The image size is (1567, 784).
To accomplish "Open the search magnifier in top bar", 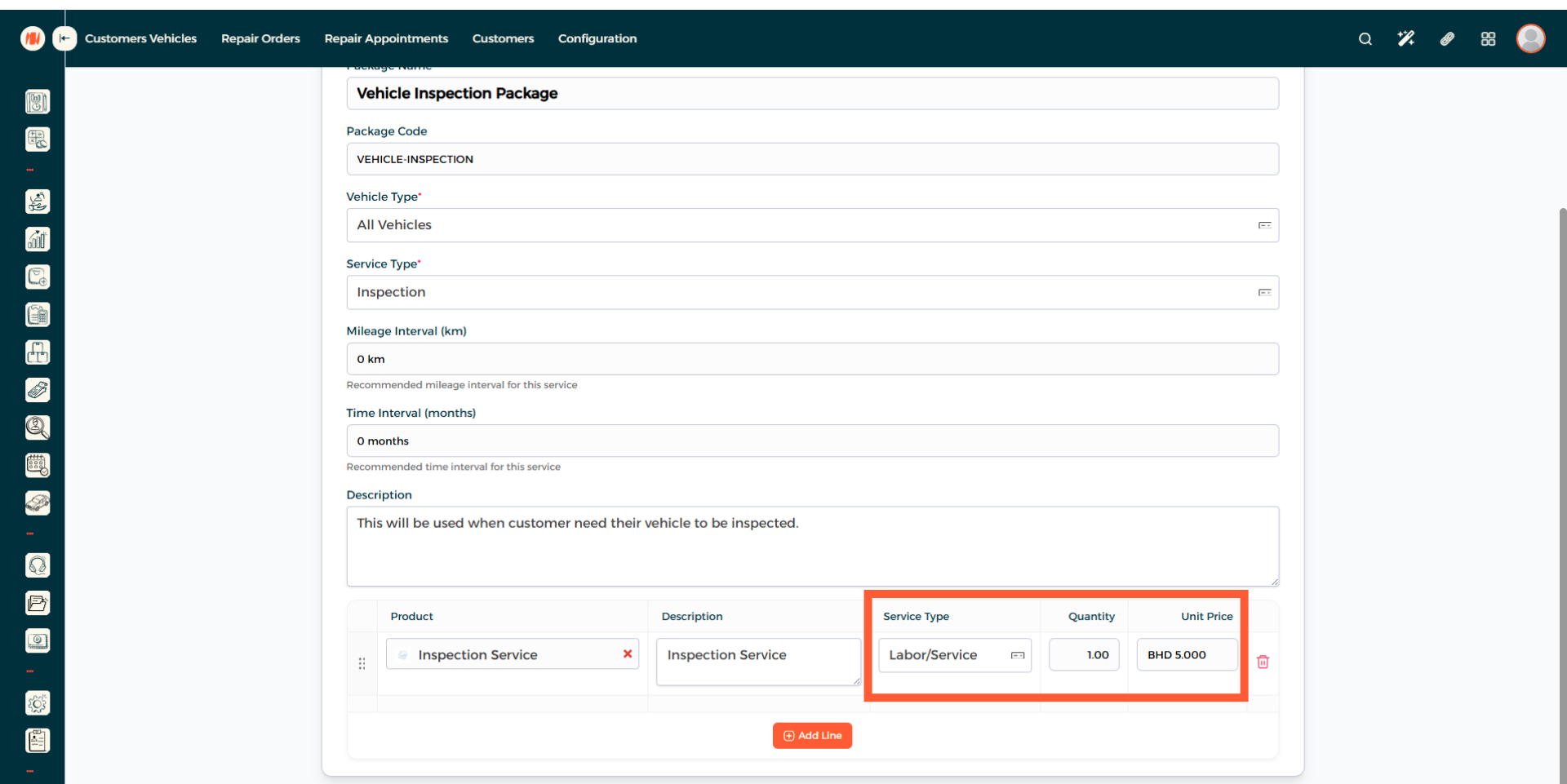I will click(1365, 39).
